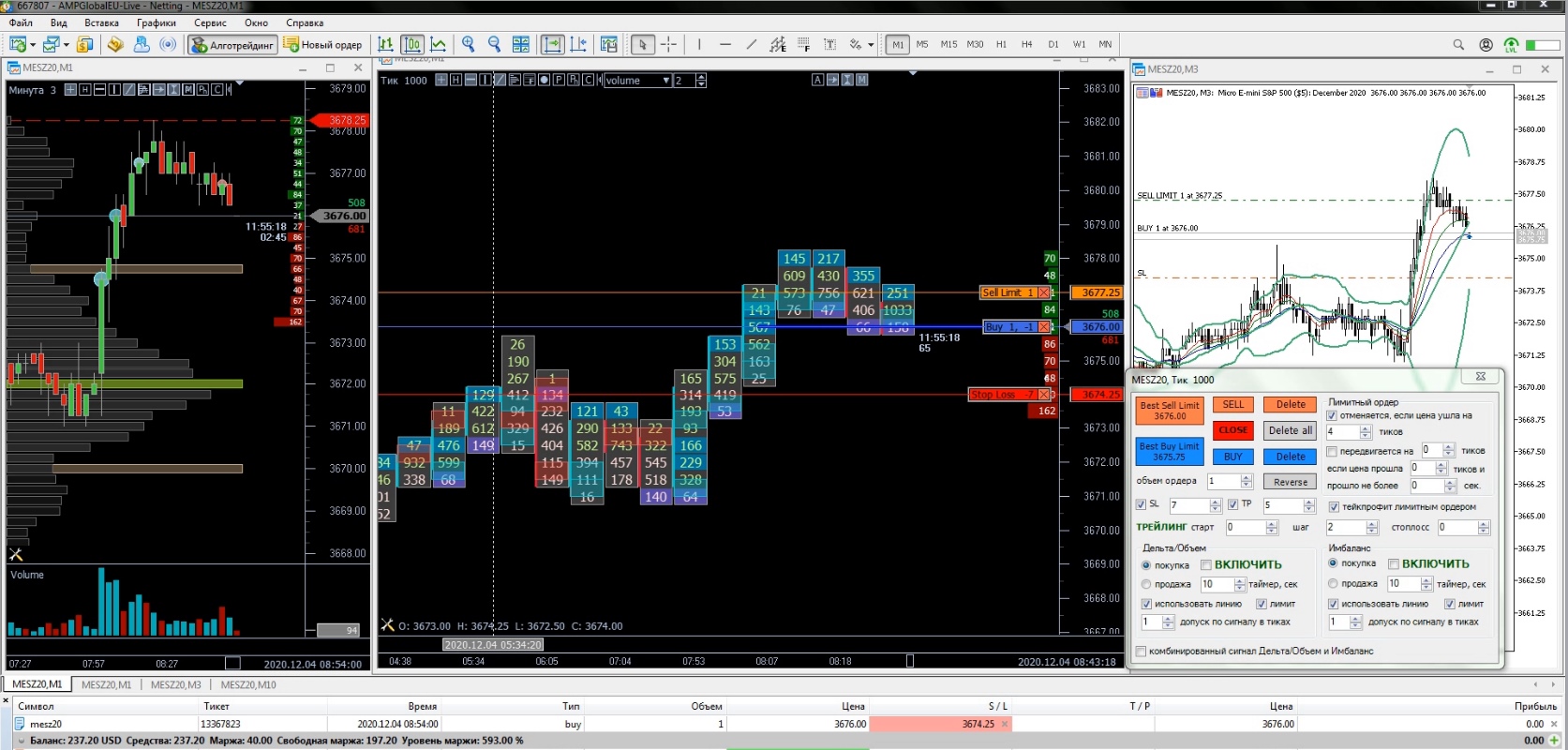Select the equidistant channel tool

click(x=778, y=44)
